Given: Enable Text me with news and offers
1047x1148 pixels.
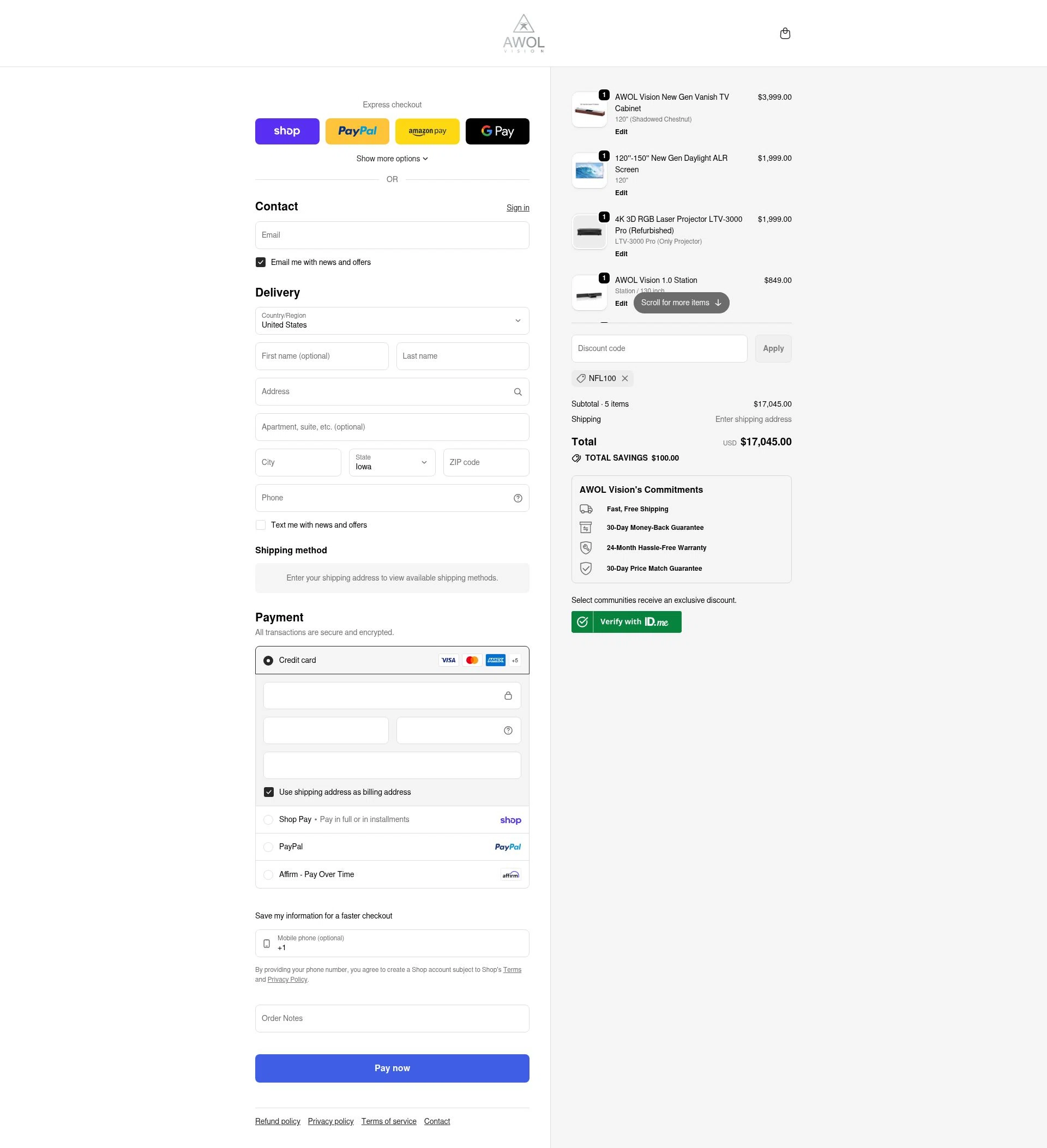Looking at the screenshot, I should 261,525.
